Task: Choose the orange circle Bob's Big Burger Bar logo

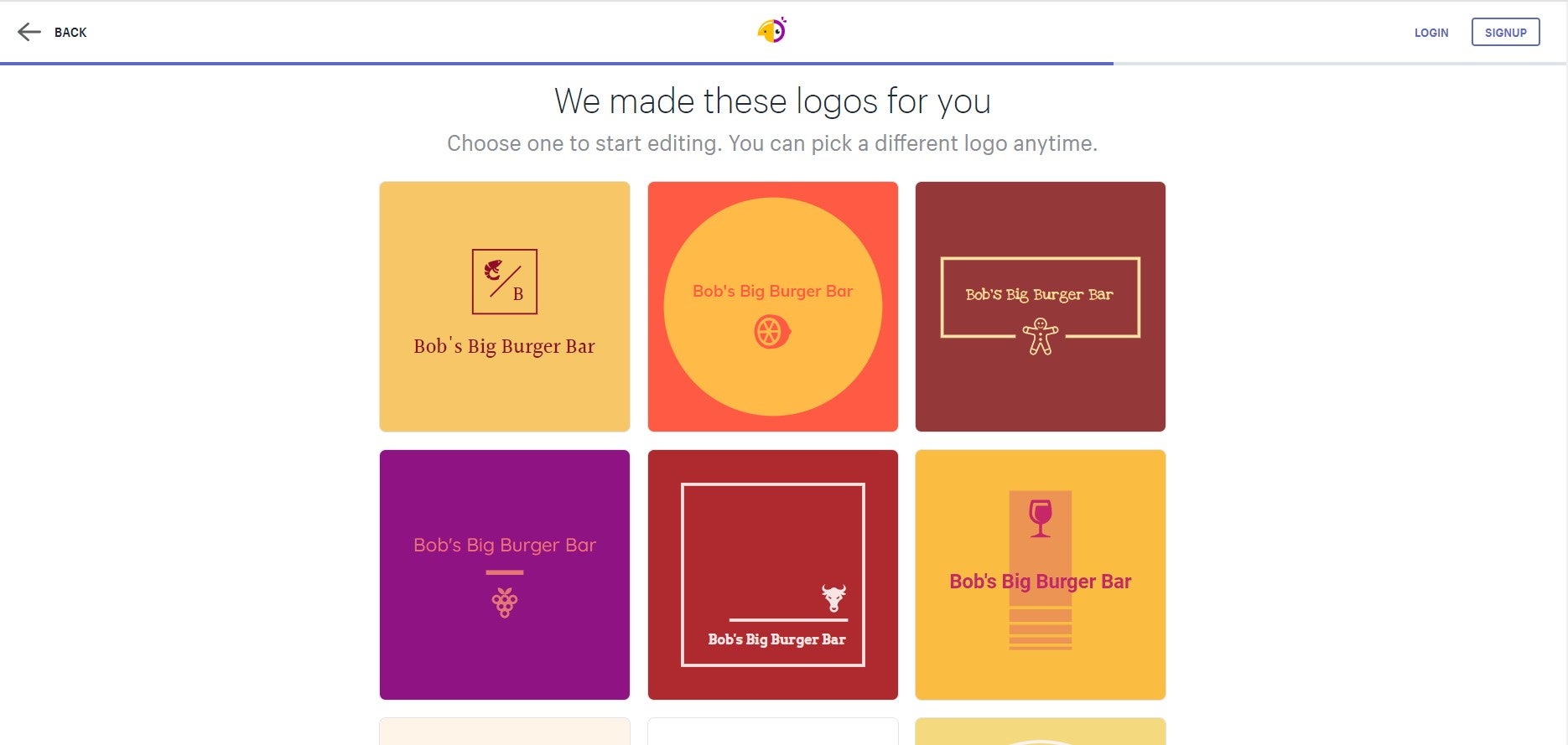Action: tap(772, 306)
